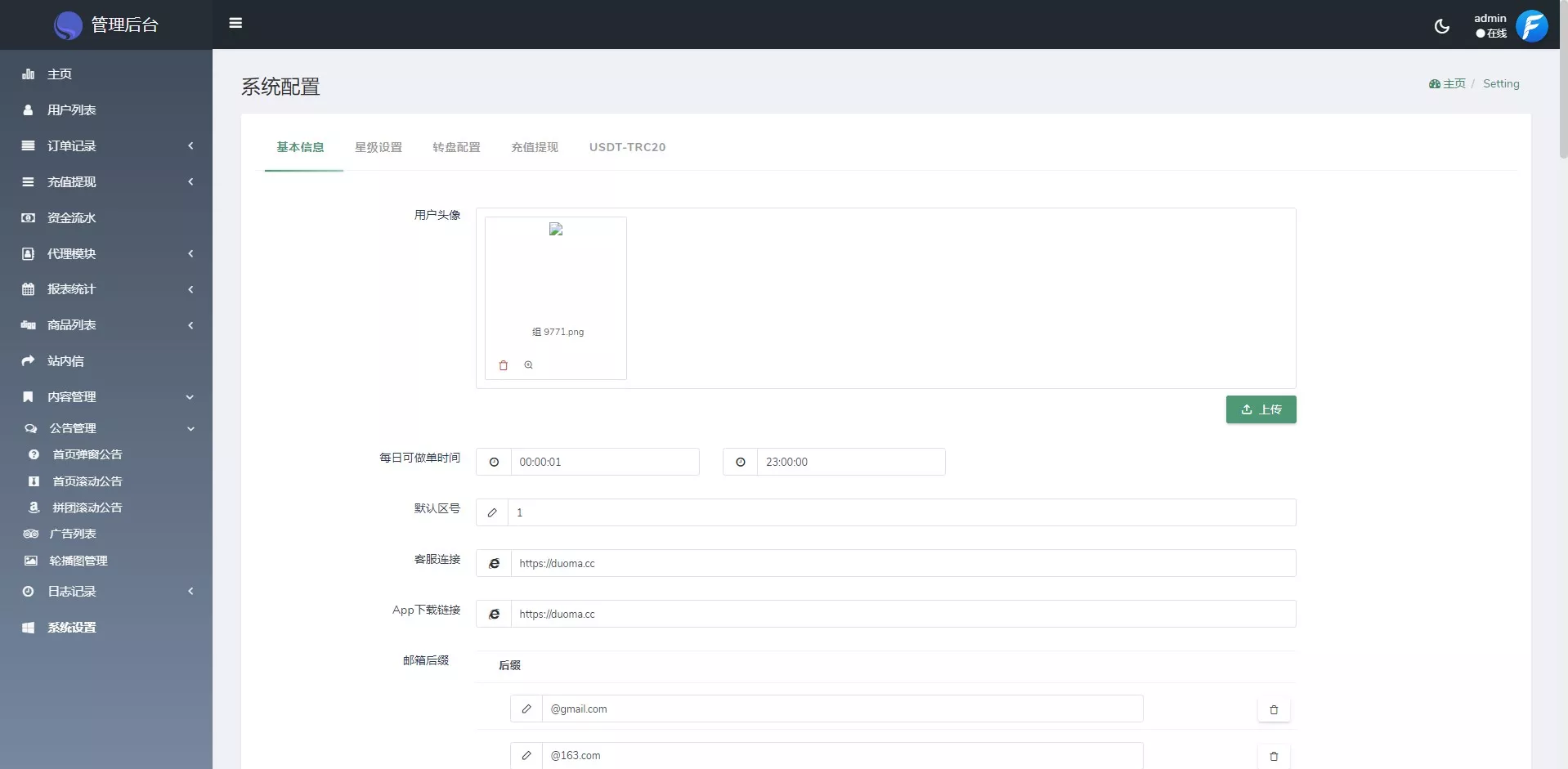Click the 主页 breadcrumb link
The image size is (1568, 769).
(1454, 83)
